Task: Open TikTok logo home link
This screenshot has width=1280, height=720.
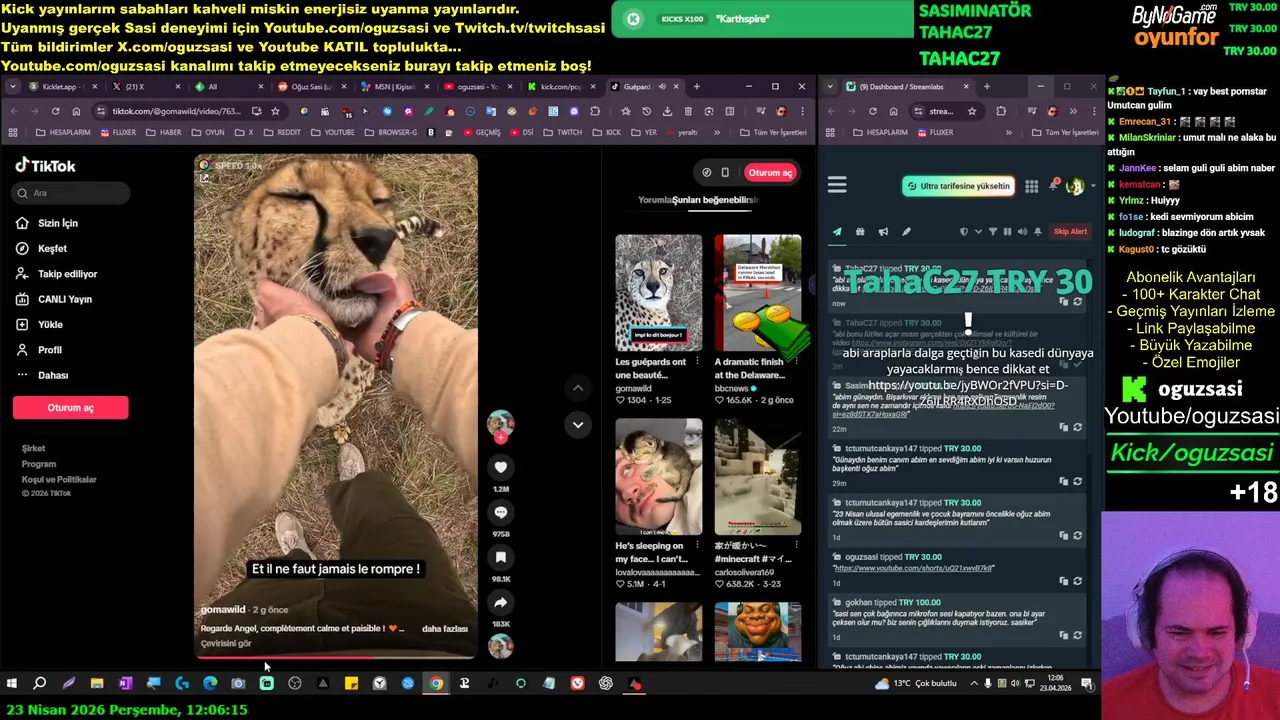Action: (x=45, y=166)
